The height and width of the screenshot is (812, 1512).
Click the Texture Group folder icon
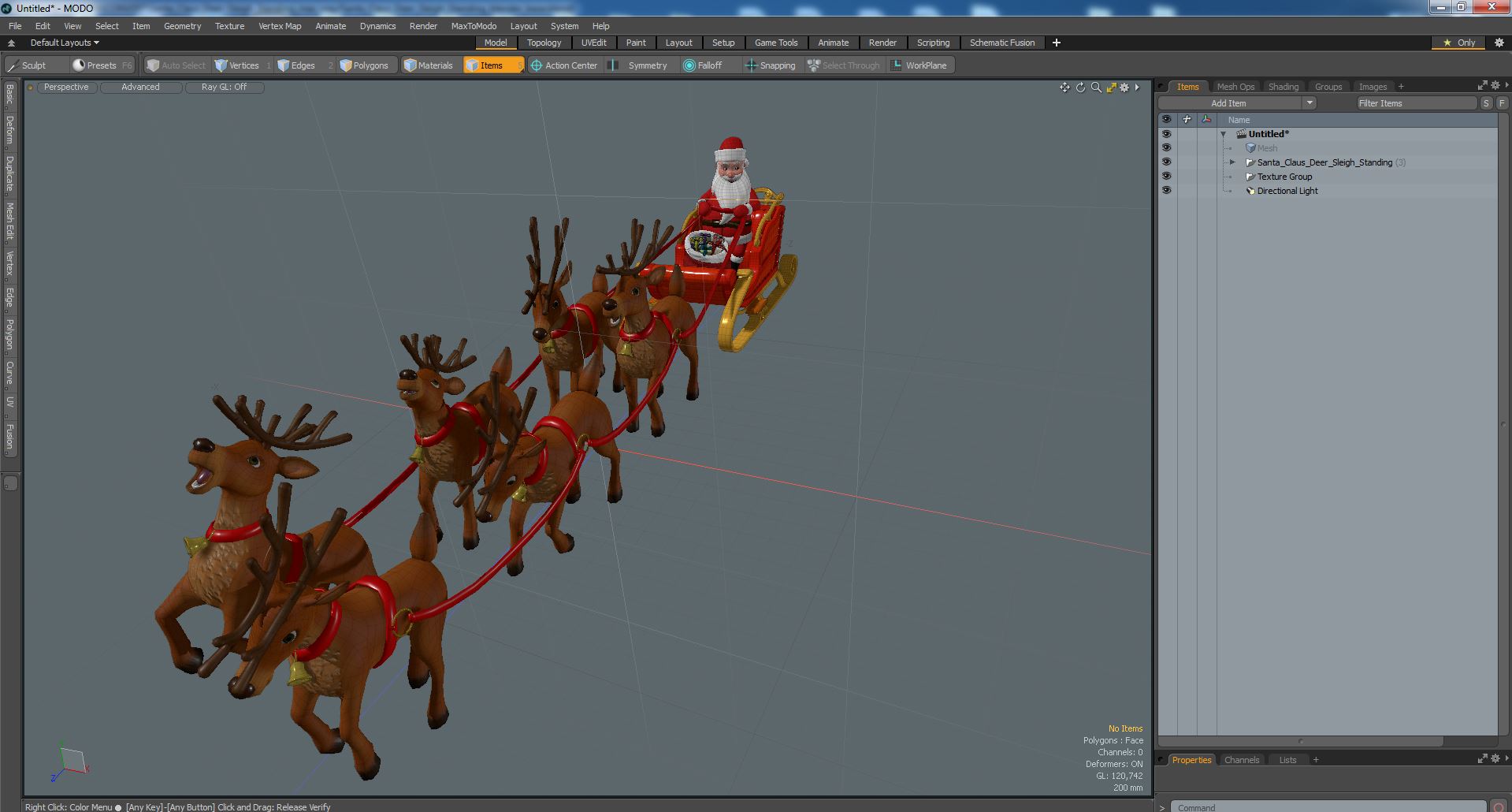pyautogui.click(x=1250, y=177)
